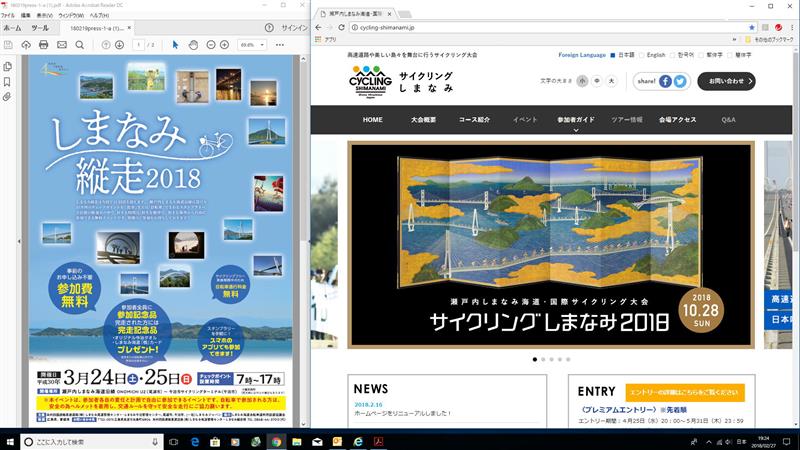Bookmark page with star icon in Chrome
This screenshot has height=450, width=800.
752,28
